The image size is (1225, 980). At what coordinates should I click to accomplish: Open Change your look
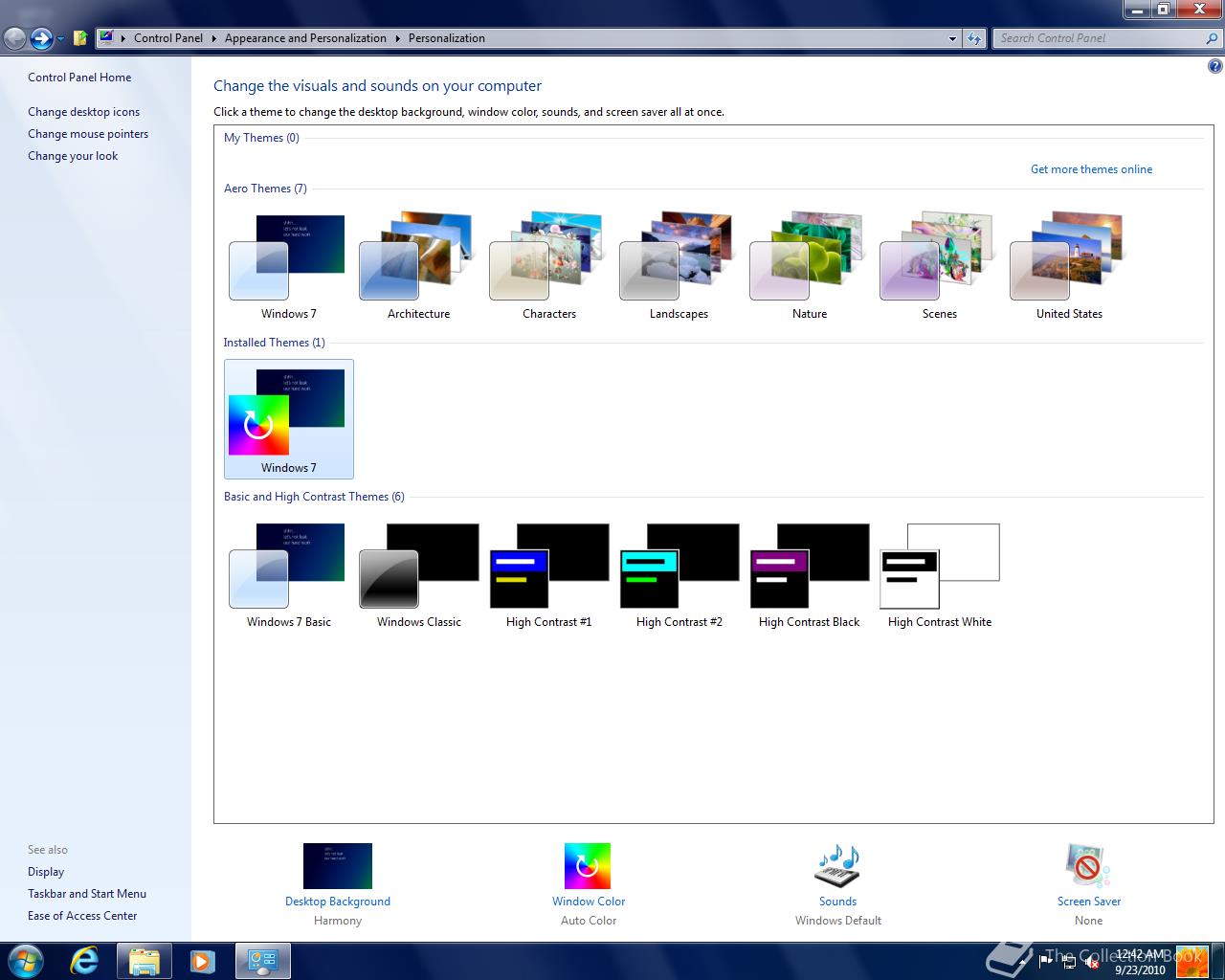[x=73, y=156]
